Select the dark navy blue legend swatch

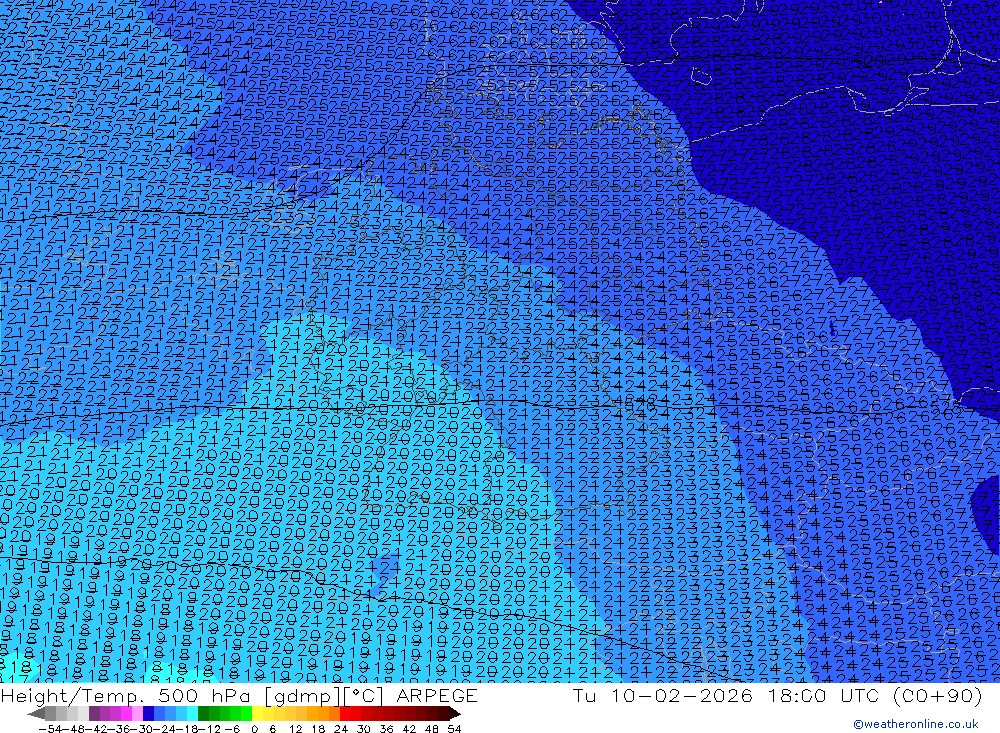click(148, 713)
